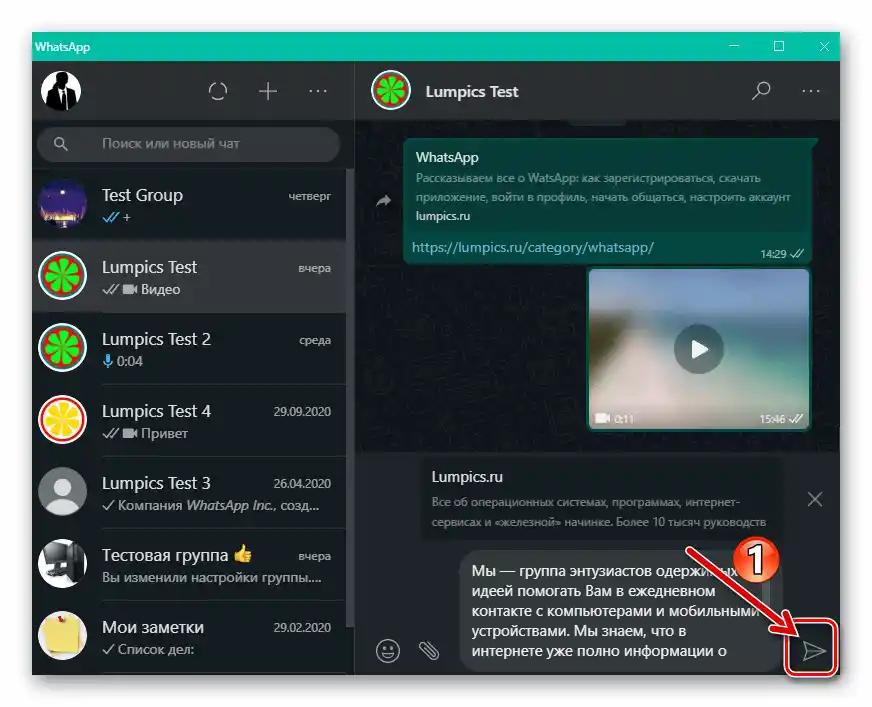Click the Видео label under Lumpics Test

point(160,289)
